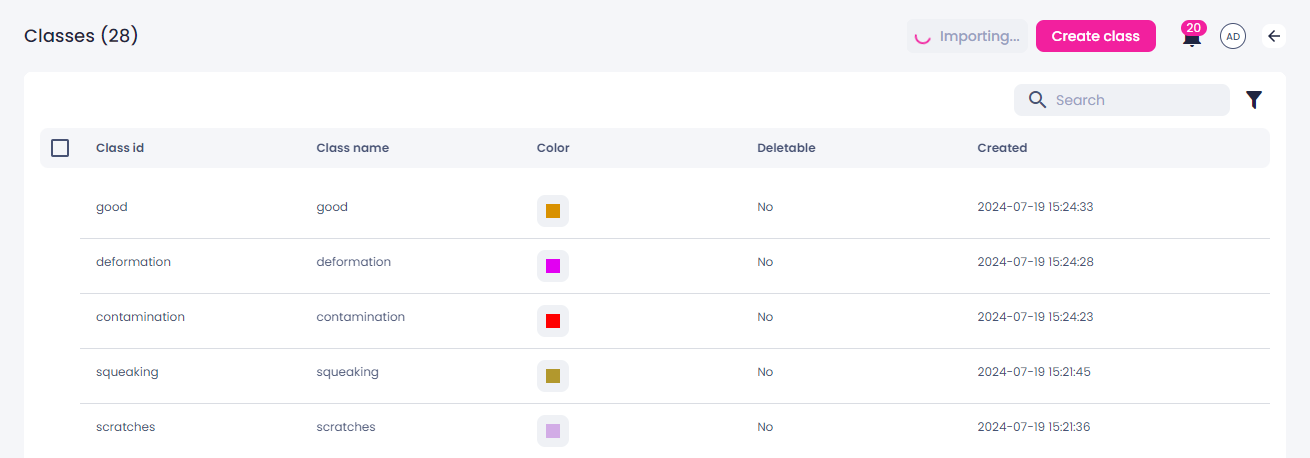Click the Deletable 'No' value for contamination

tap(765, 317)
